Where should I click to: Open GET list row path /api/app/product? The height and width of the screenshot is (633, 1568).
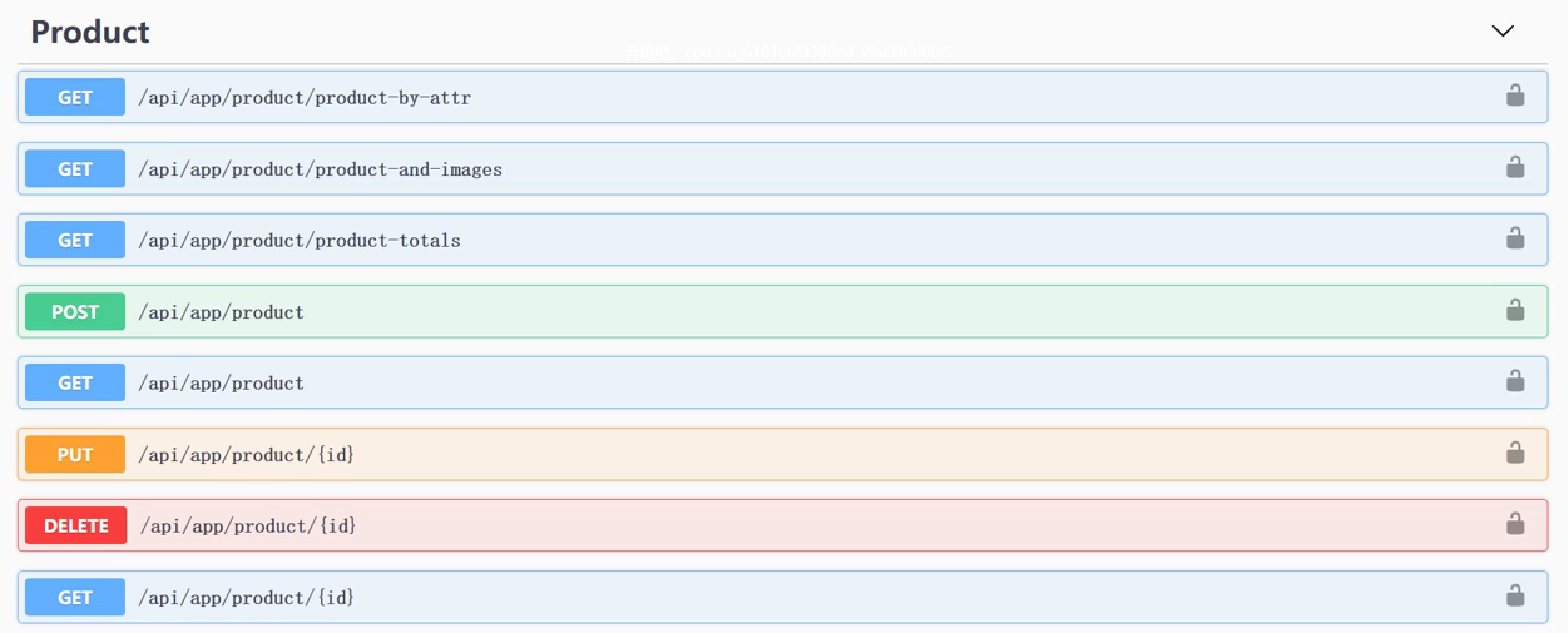click(221, 384)
